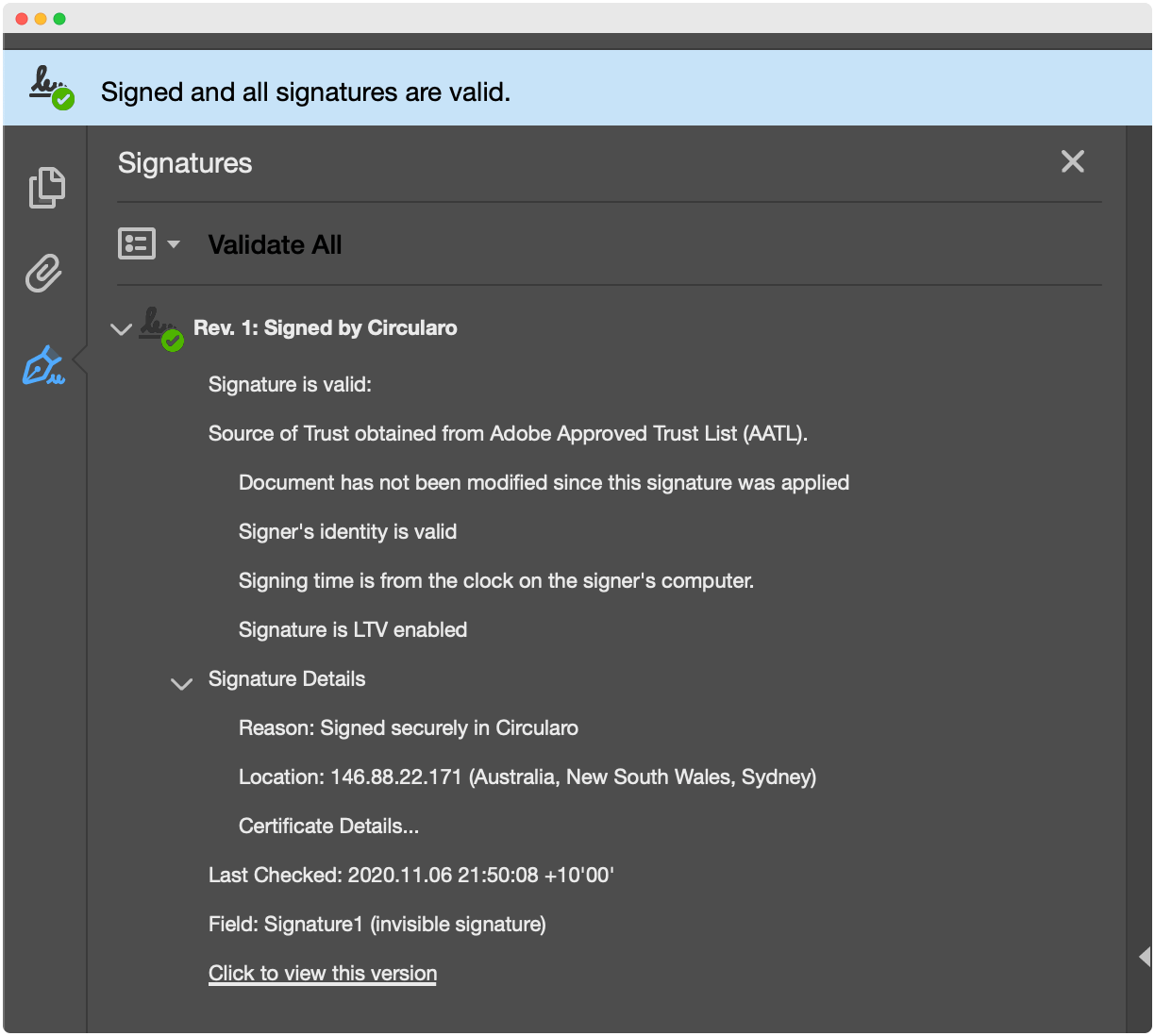Click the valid signature icon for Rev. 1
Image resolution: width=1155 pixels, height=1036 pixels.
click(x=159, y=328)
